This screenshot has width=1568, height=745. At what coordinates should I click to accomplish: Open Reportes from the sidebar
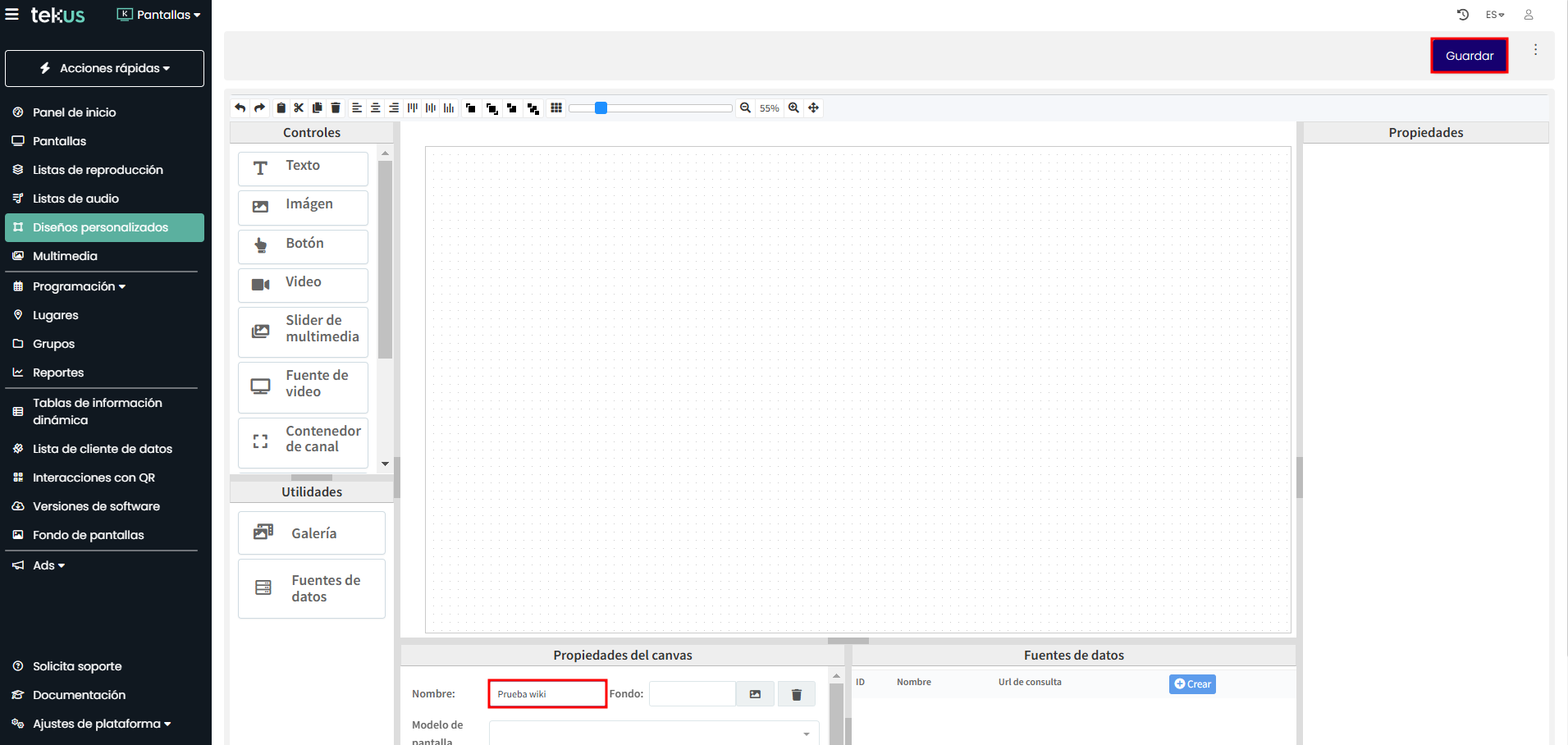[58, 372]
